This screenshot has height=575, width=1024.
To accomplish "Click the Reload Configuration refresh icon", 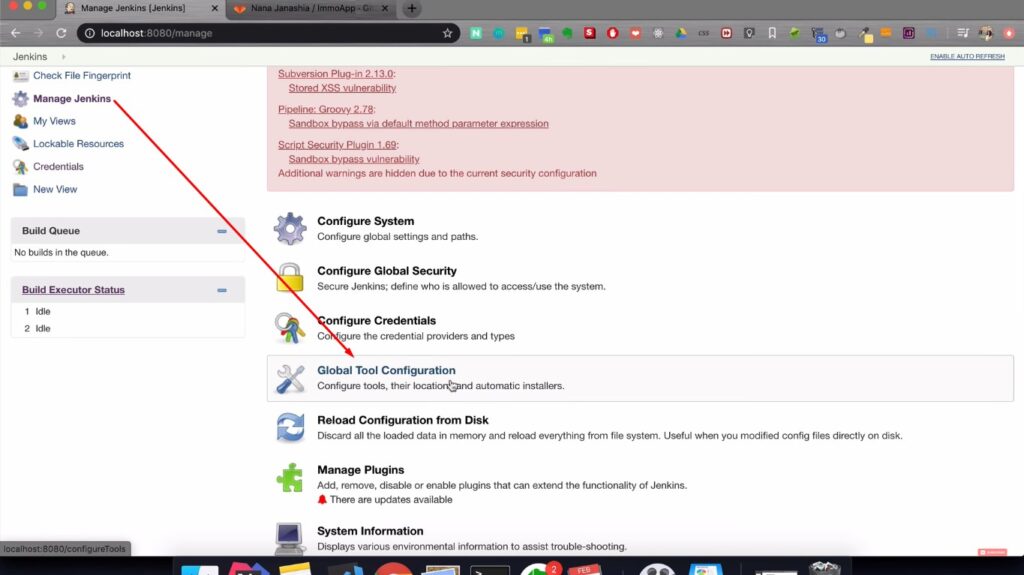I will [x=290, y=428].
